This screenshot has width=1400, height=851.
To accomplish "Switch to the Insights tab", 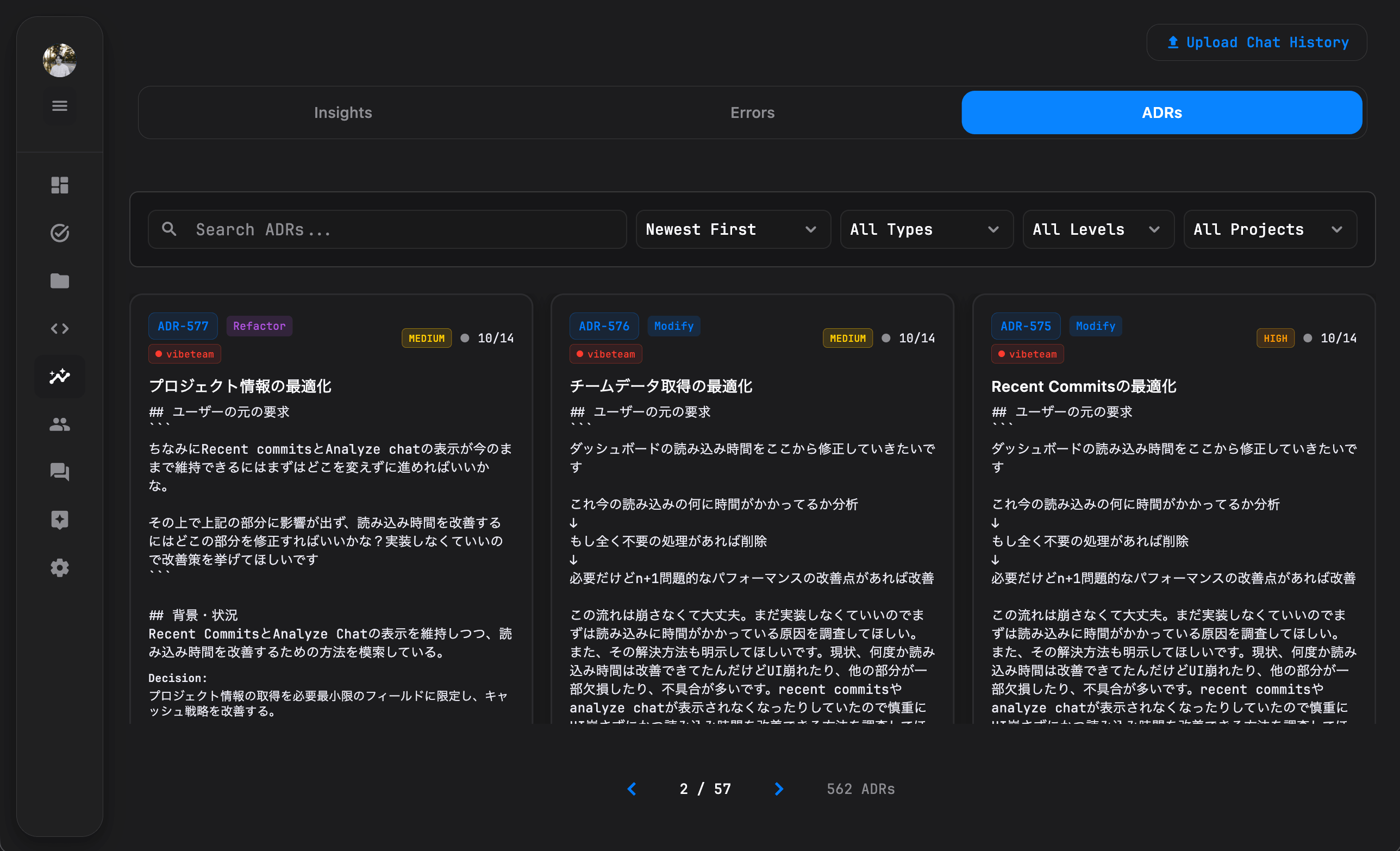I will (342, 112).
